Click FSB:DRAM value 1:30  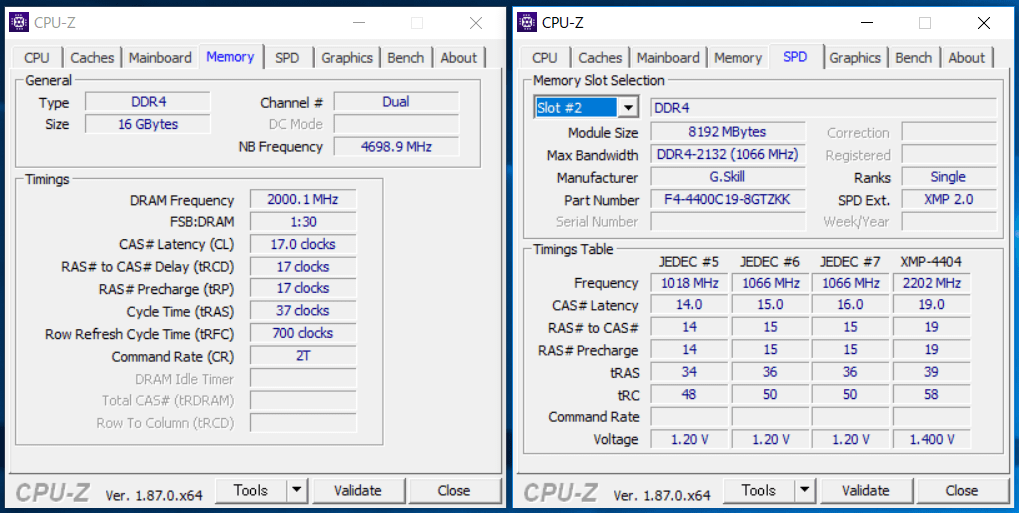[303, 222]
